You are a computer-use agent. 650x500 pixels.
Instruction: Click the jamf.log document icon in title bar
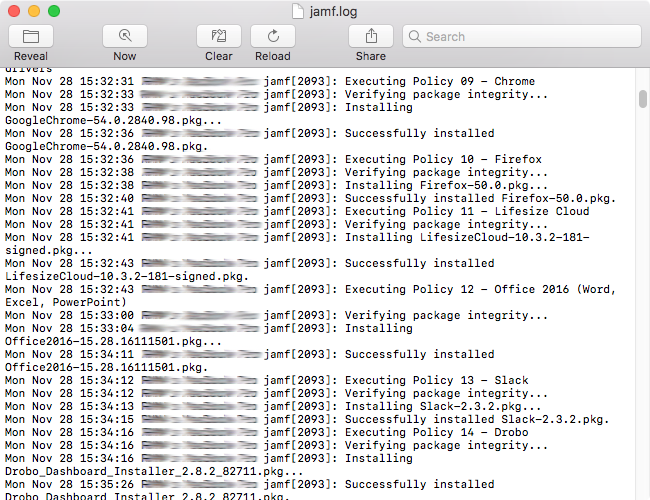point(298,11)
